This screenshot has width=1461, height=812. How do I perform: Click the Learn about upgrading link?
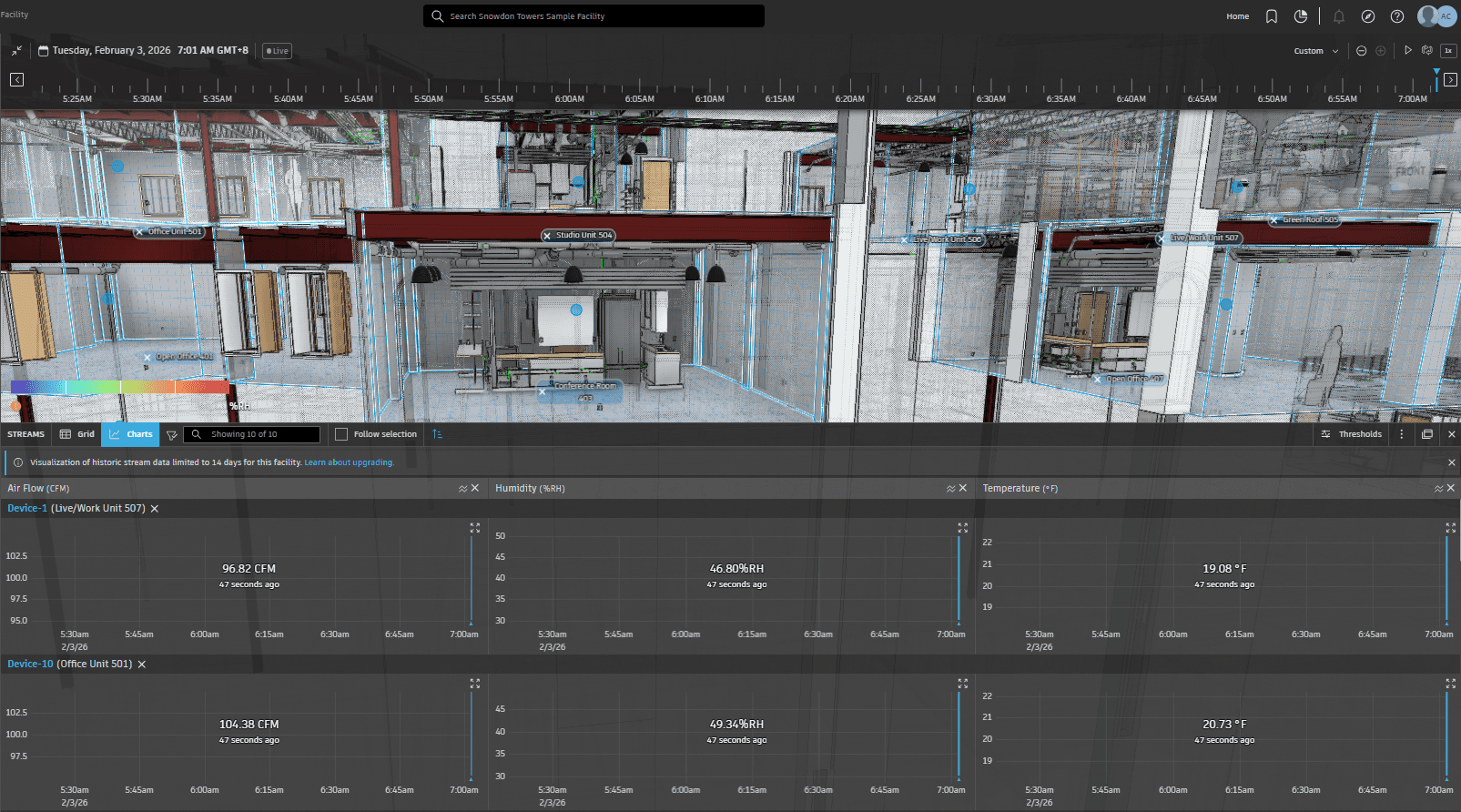[349, 462]
